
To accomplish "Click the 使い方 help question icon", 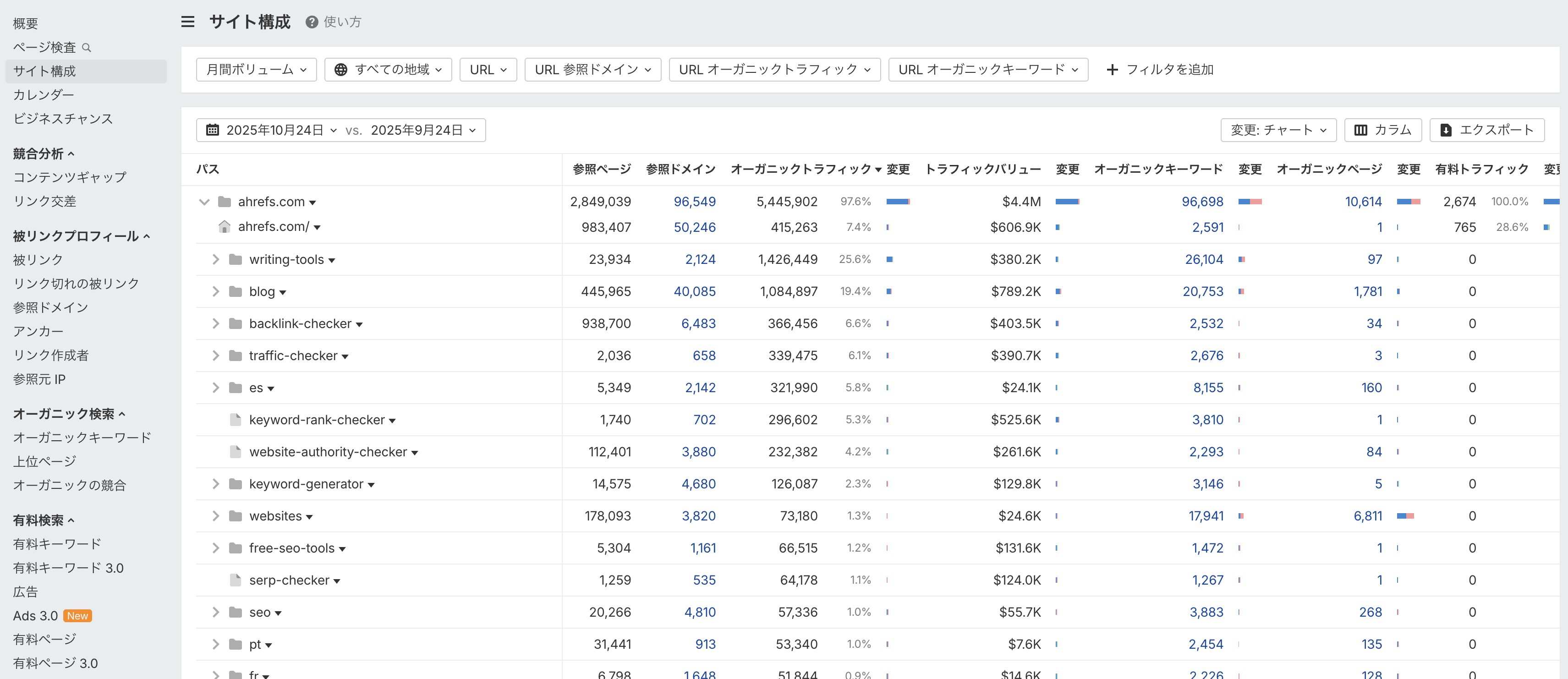I will tap(312, 22).
